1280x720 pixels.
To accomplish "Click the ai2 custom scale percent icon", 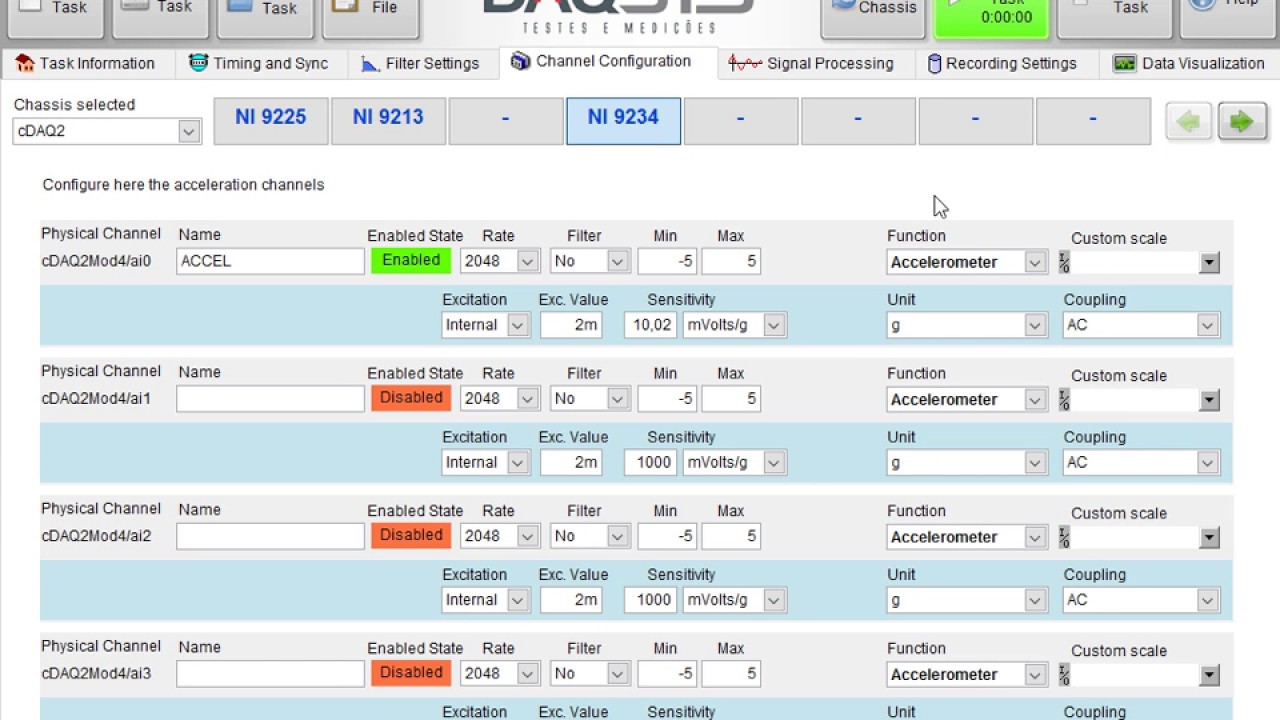I will pos(1064,537).
